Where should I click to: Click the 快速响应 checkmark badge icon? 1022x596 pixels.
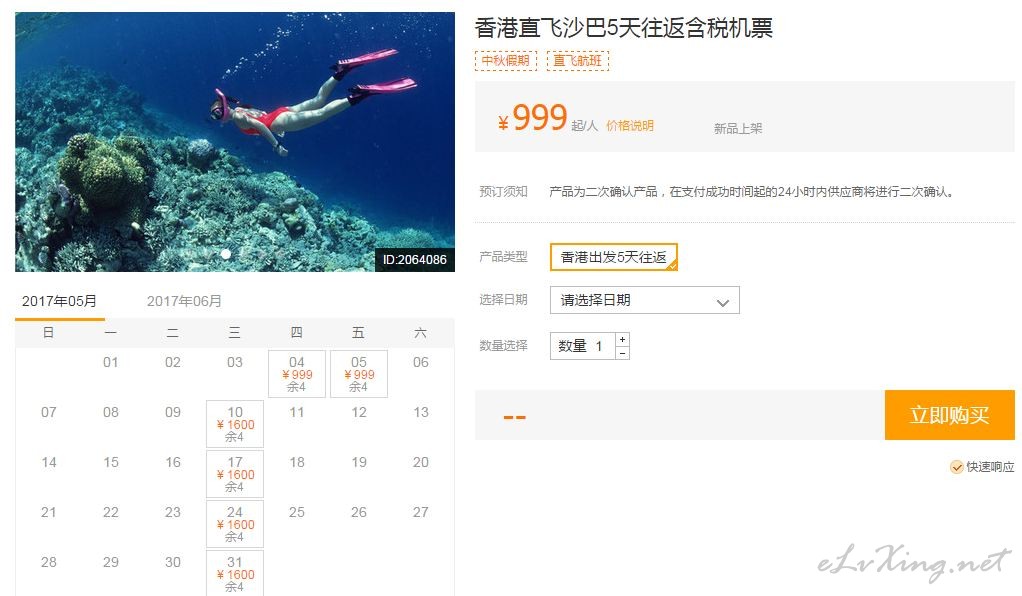pyautogui.click(x=956, y=467)
